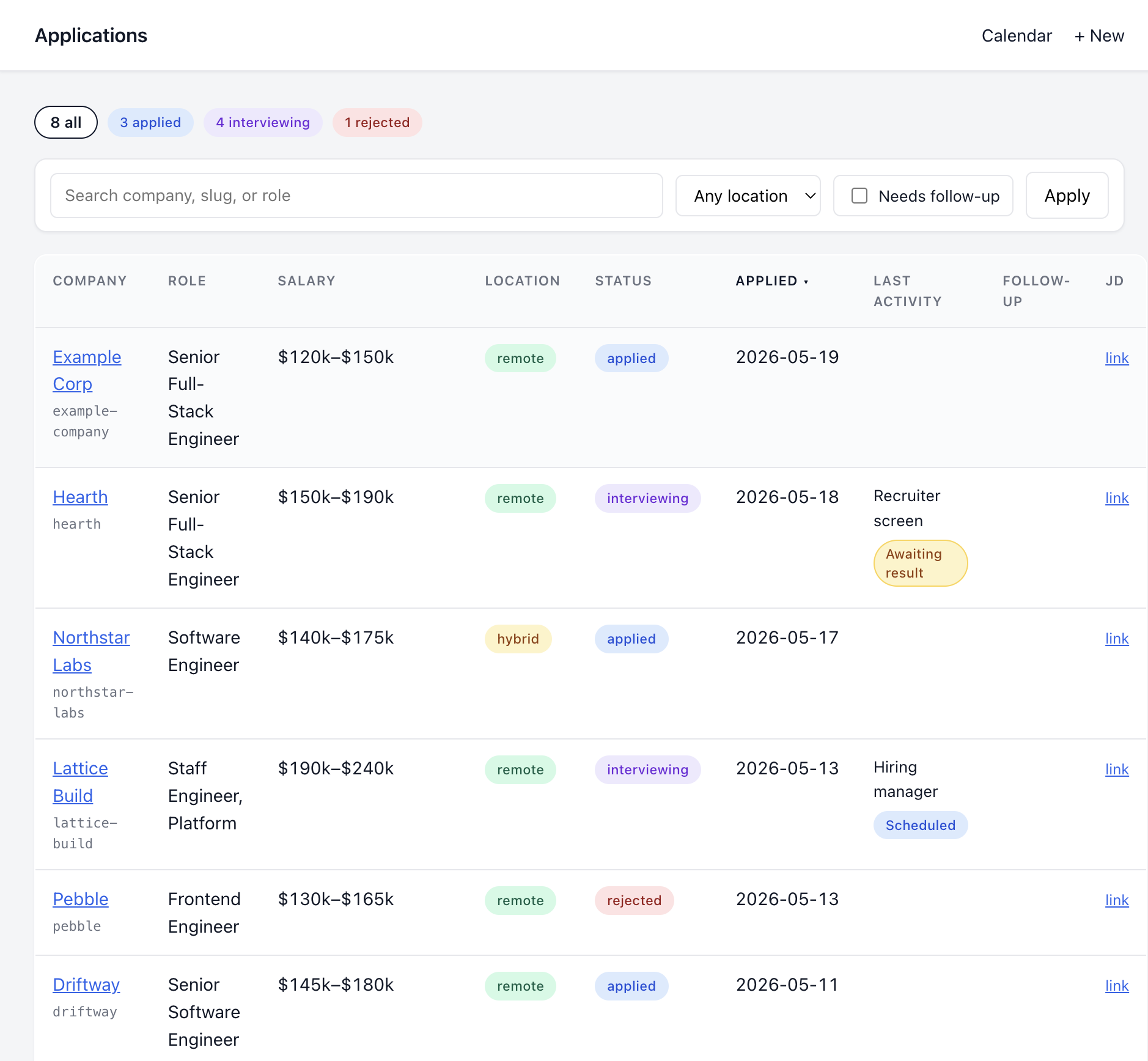The width and height of the screenshot is (1148, 1061).
Task: Open the Any location dropdown
Action: (748, 196)
